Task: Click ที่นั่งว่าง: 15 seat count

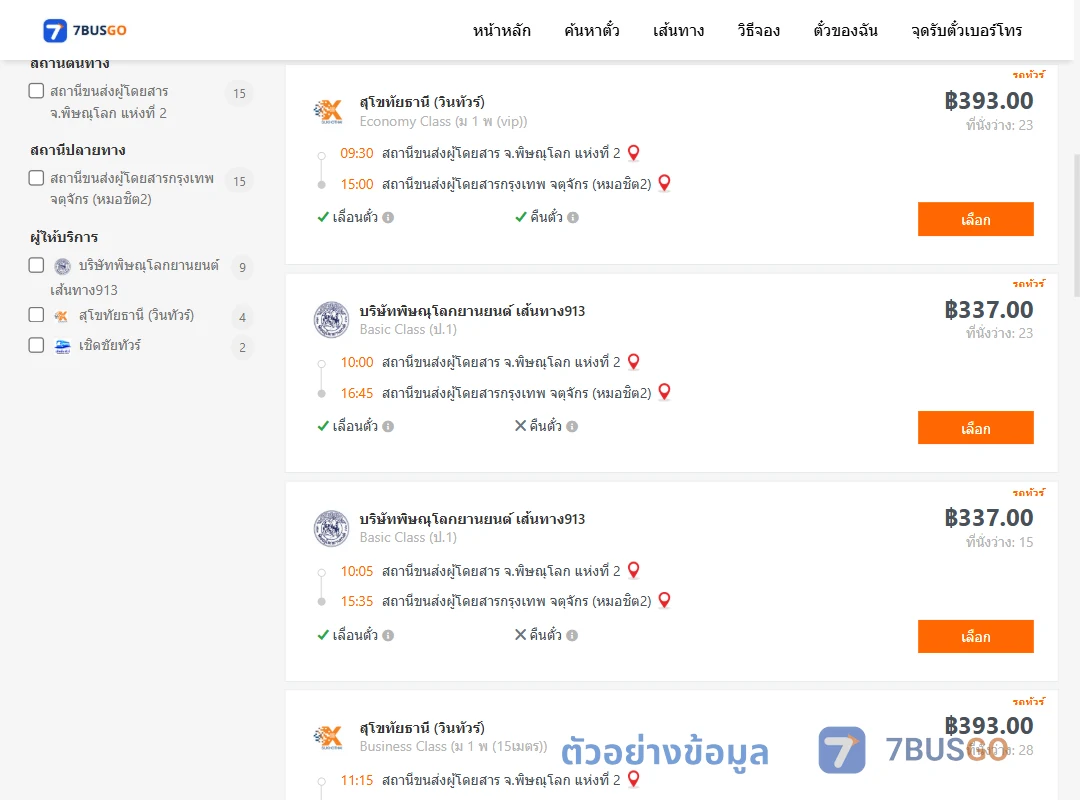Action: coord(999,542)
